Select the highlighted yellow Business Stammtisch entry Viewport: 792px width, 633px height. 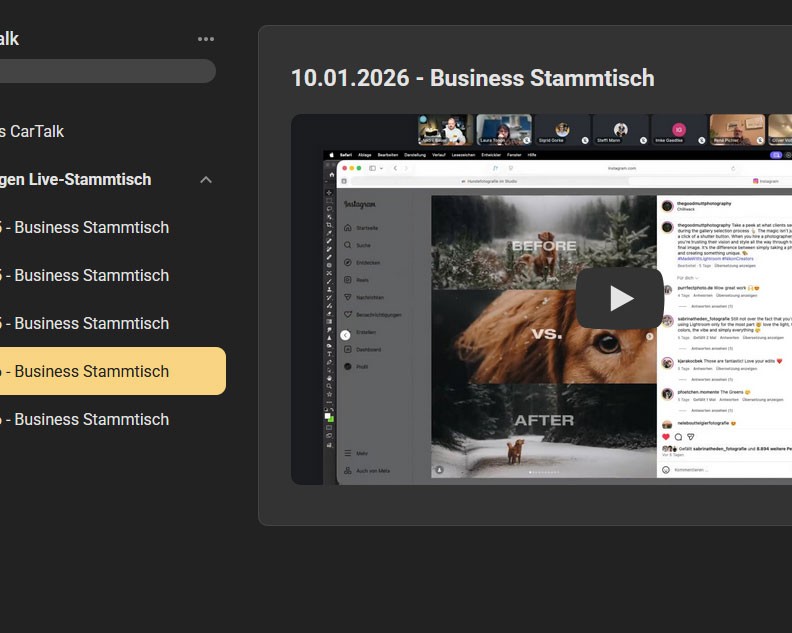[x=113, y=371]
